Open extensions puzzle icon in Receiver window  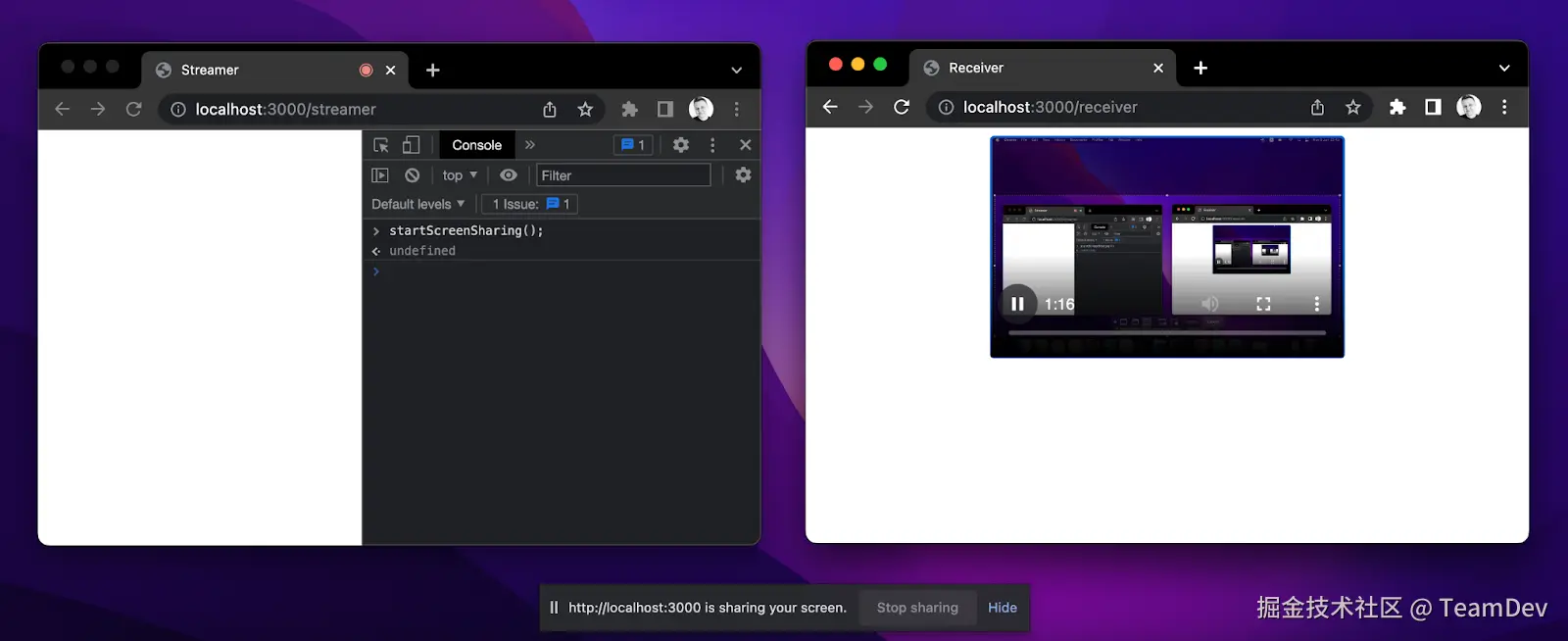(x=1397, y=107)
